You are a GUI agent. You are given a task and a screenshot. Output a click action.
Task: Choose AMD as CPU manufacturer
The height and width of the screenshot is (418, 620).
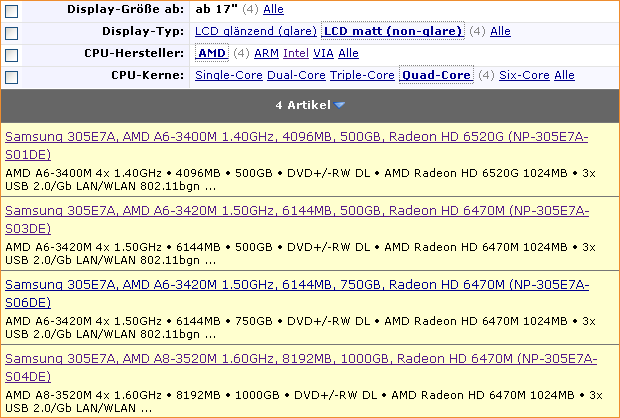click(x=212, y=53)
